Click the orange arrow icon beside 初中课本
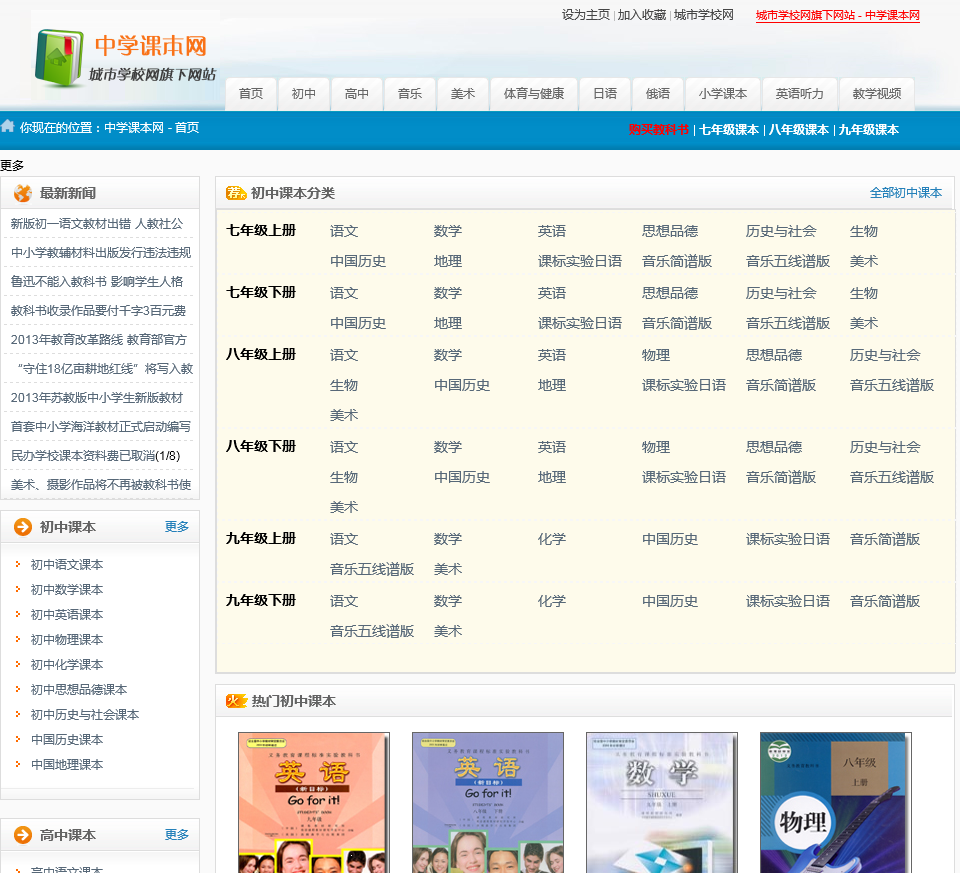This screenshot has height=873, width=960. tap(23, 527)
